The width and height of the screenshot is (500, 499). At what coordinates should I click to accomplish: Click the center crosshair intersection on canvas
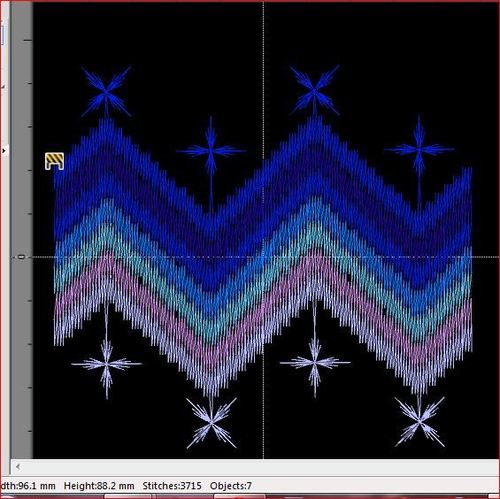[263, 257]
